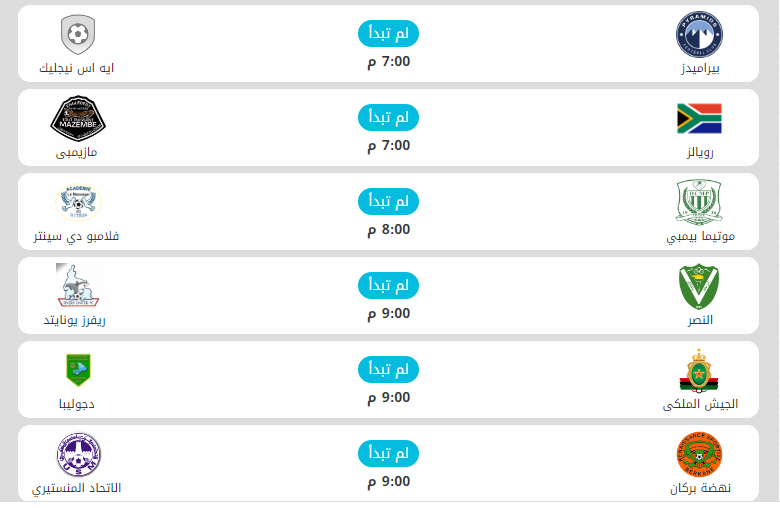Click the موتيما بيمبي green crest
The image size is (780, 508).
tap(699, 203)
